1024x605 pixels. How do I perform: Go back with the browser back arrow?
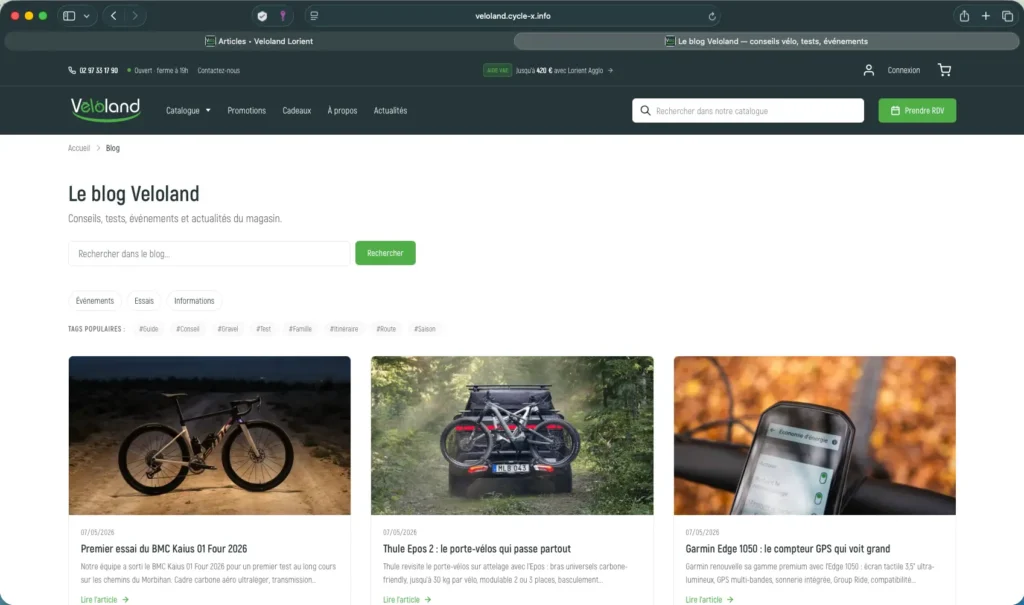[114, 16]
